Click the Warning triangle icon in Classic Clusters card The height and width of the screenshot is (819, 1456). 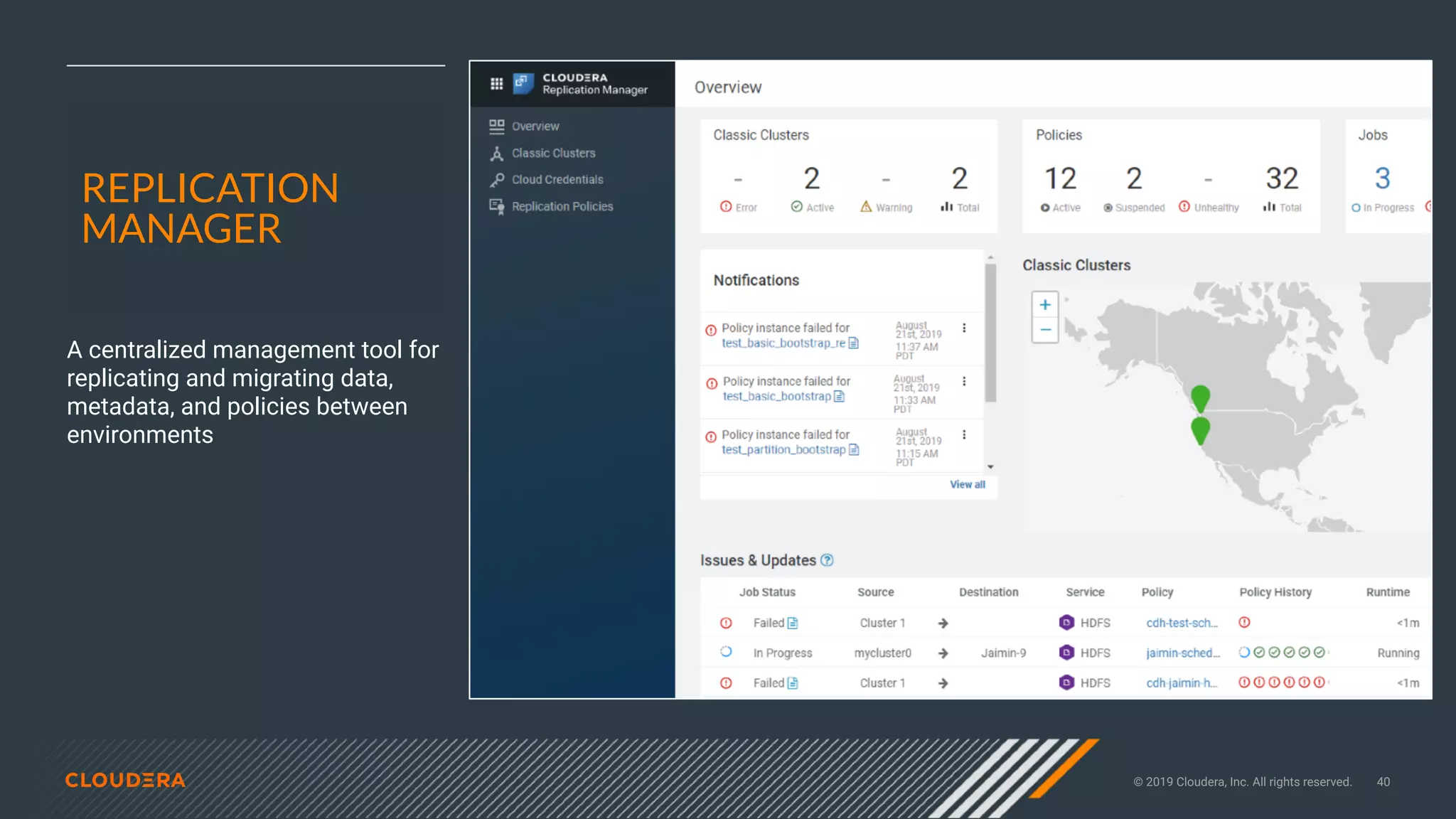pyautogui.click(x=866, y=206)
